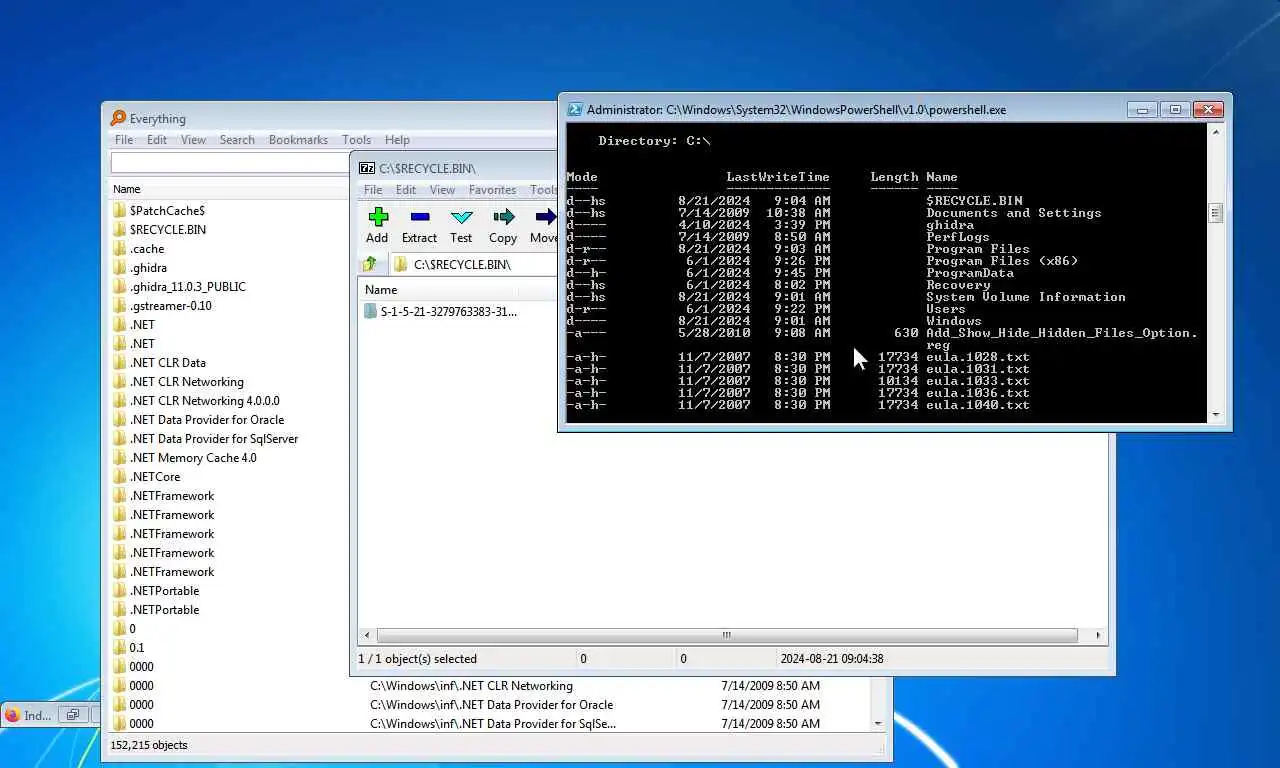Image resolution: width=1280 pixels, height=768 pixels.
Task: Click folder icon beside $RECYCLE.BIN in Everything
Action: click(119, 229)
